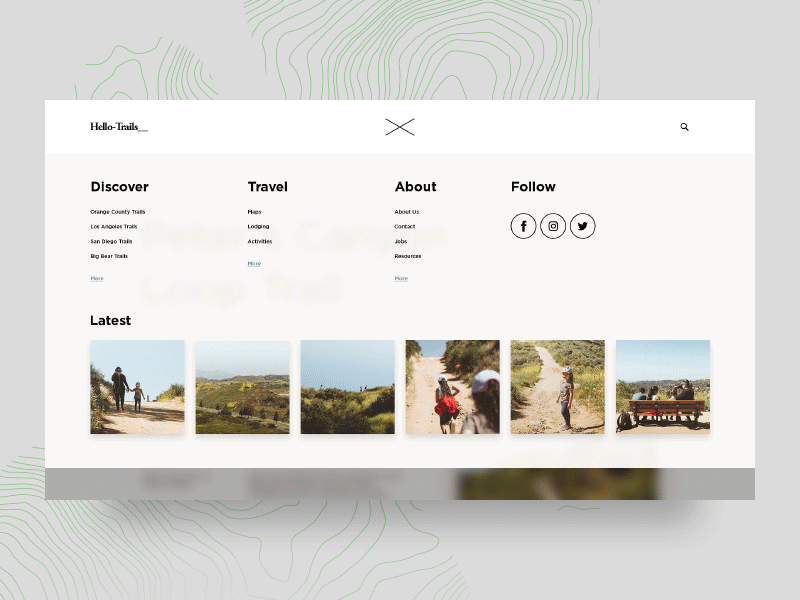Select the last Latest thumbnail showing a bench
This screenshot has width=800, height=600.
coord(663,387)
